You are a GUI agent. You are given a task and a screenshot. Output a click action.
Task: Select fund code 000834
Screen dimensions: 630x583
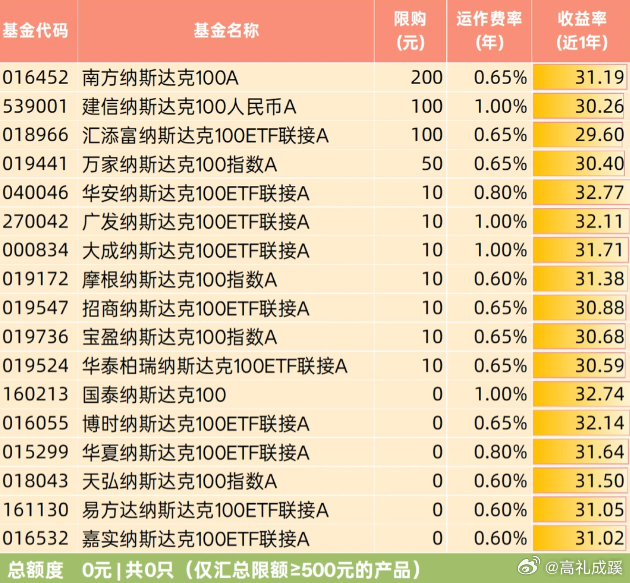pos(35,250)
